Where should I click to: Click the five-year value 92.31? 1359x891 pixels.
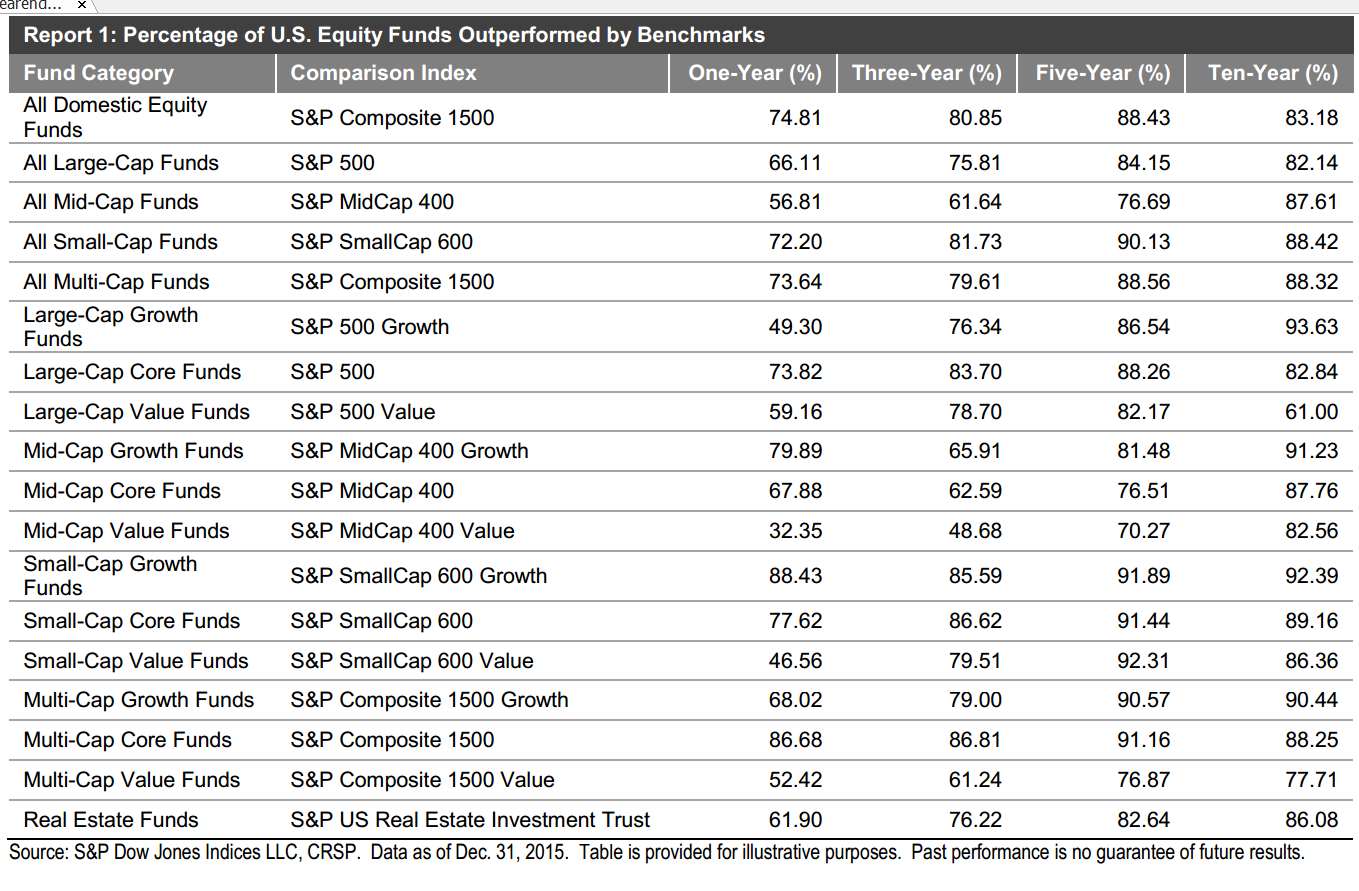tap(1143, 661)
